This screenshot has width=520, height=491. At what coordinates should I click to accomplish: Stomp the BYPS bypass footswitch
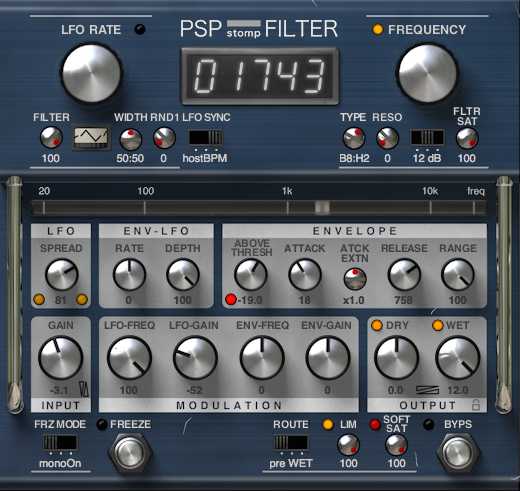click(x=458, y=453)
